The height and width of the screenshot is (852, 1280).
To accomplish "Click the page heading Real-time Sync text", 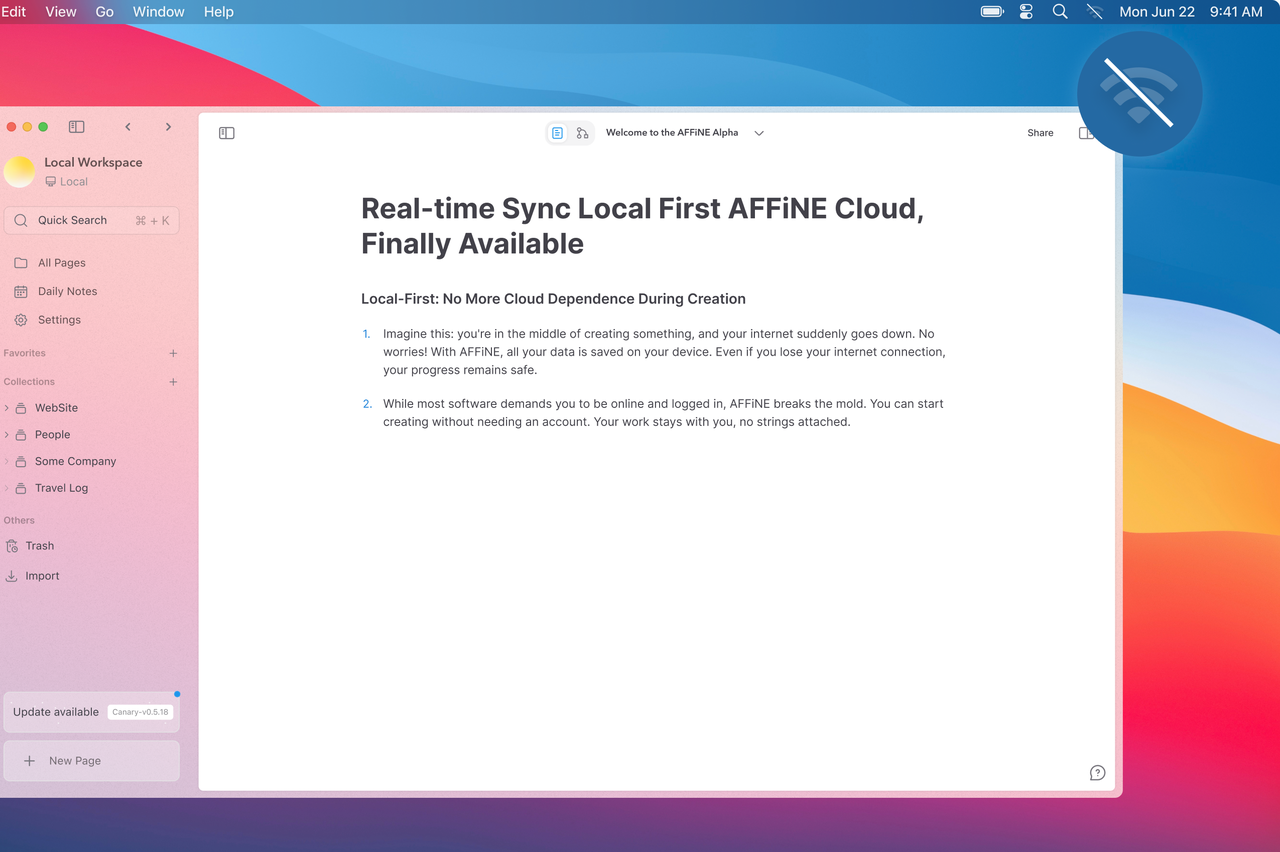I will [642, 226].
